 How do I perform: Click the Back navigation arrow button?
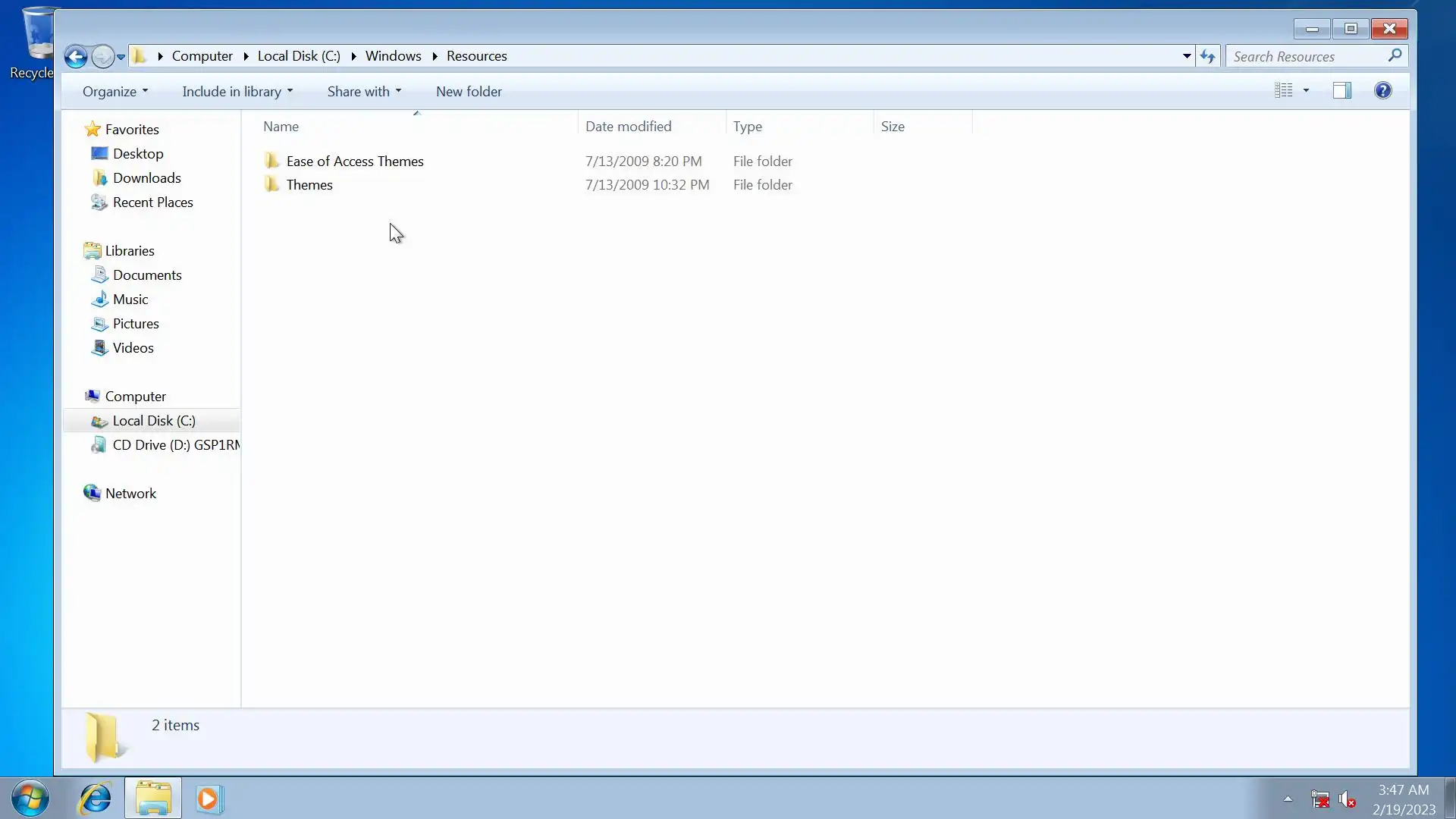[75, 56]
